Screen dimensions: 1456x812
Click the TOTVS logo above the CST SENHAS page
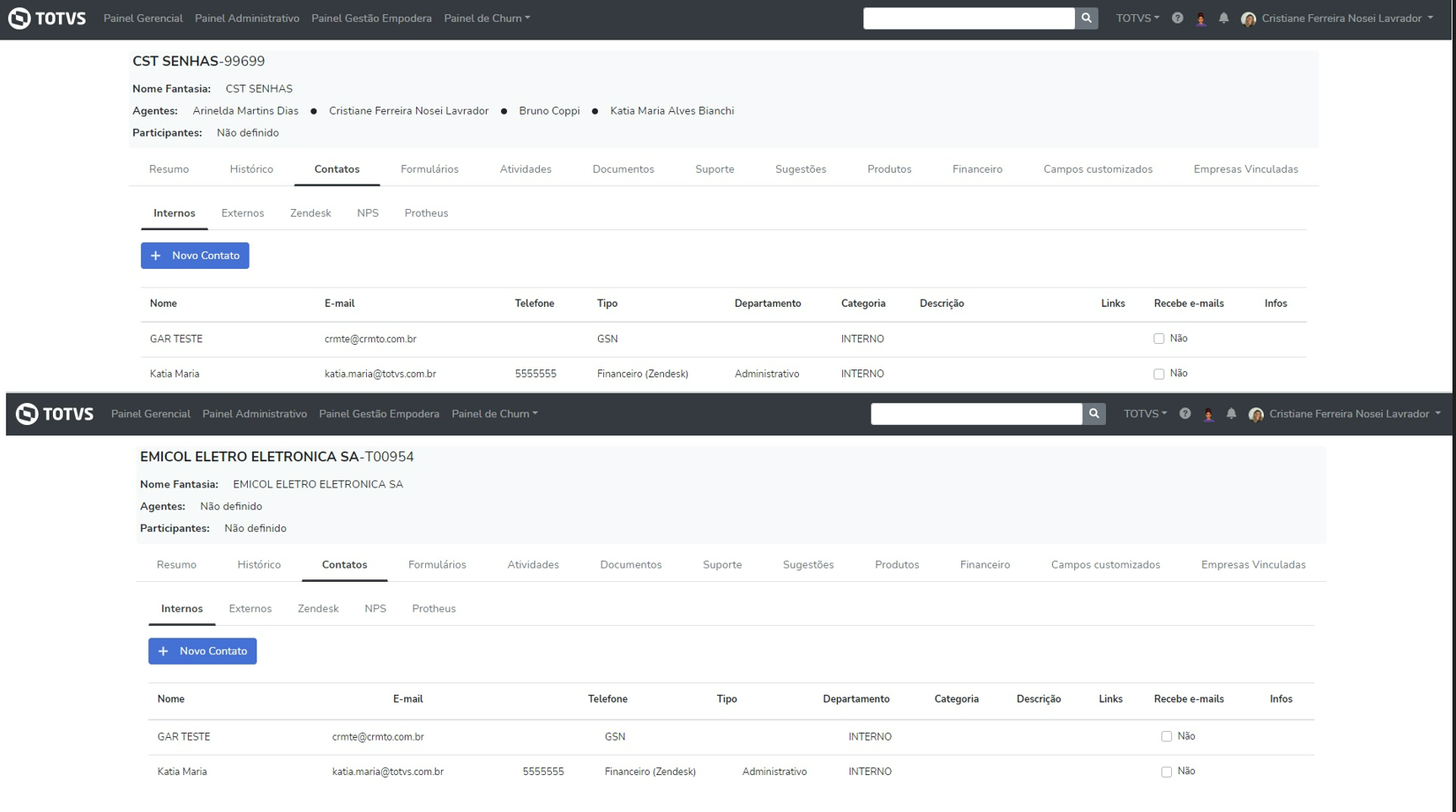click(x=48, y=19)
